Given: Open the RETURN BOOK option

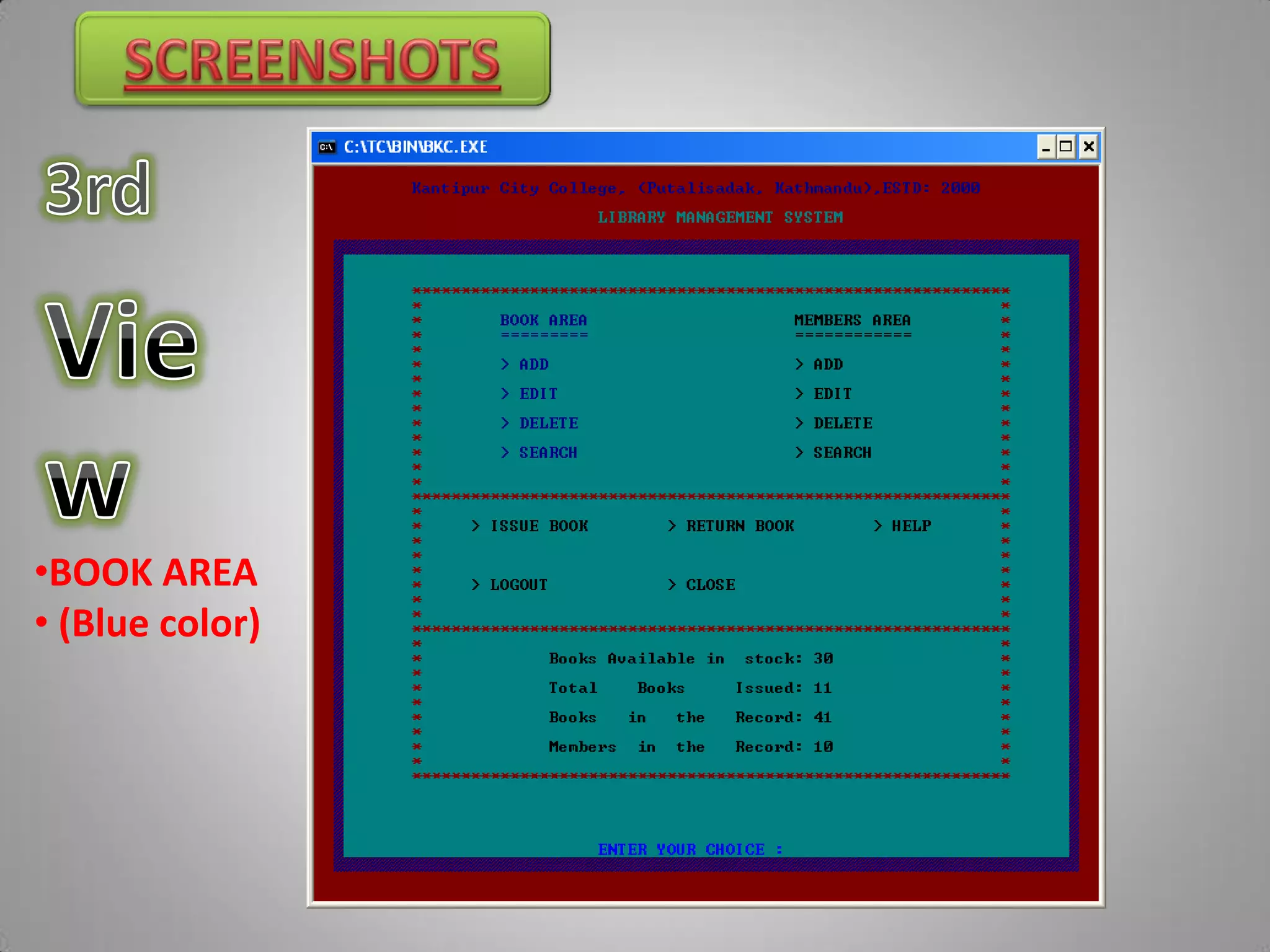Looking at the screenshot, I should pos(739,526).
